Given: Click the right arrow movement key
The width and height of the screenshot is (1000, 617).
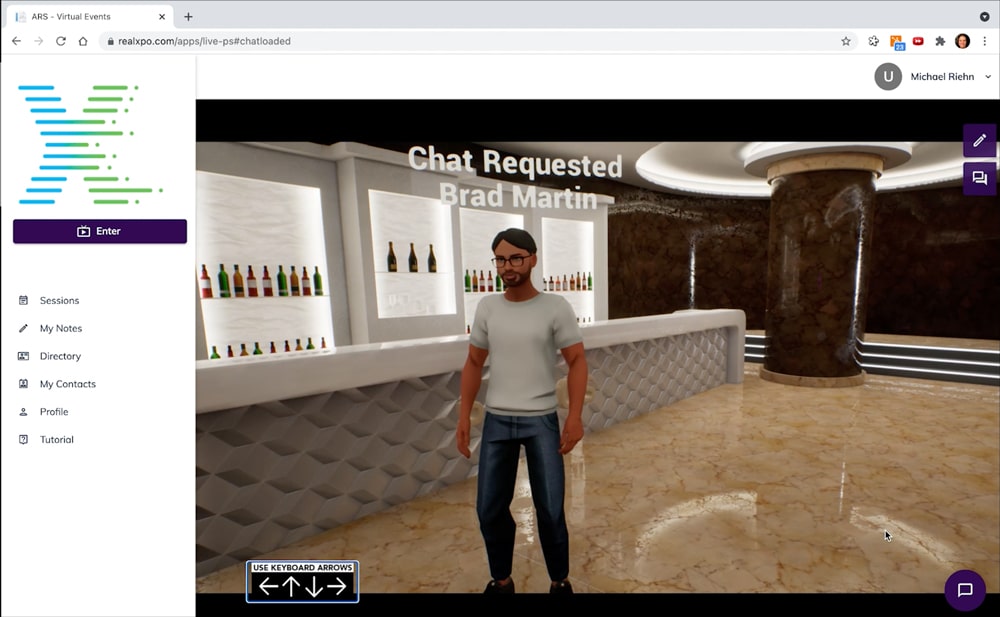Looking at the screenshot, I should tap(336, 586).
